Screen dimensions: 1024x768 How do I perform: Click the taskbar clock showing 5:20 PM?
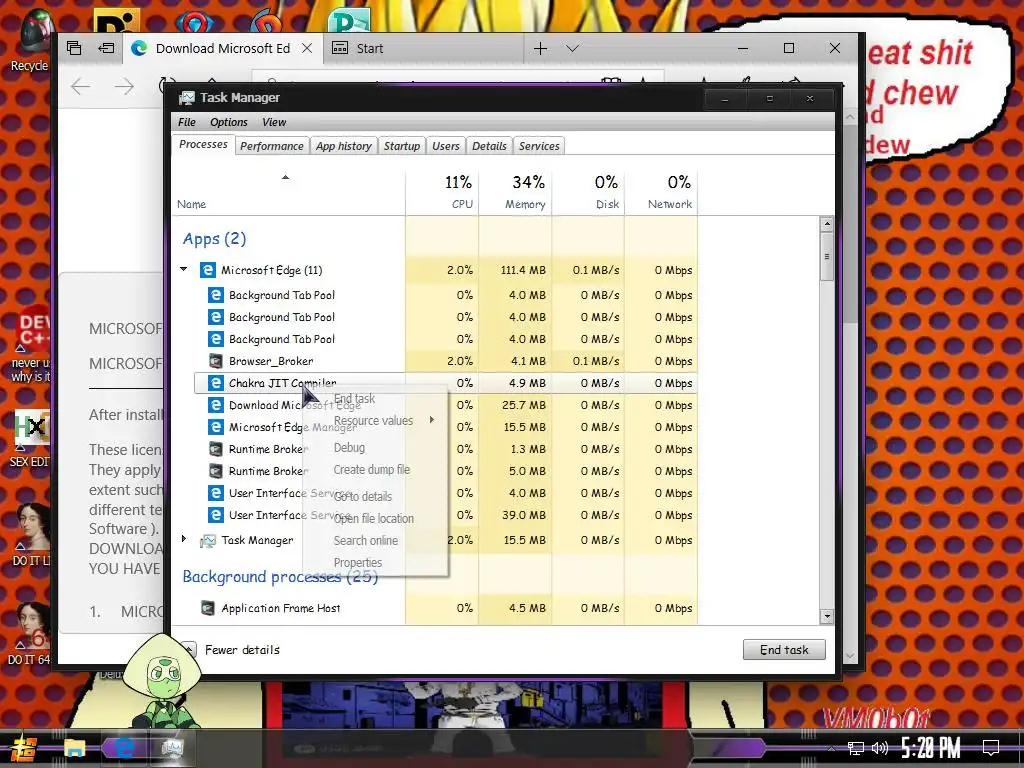coord(931,748)
